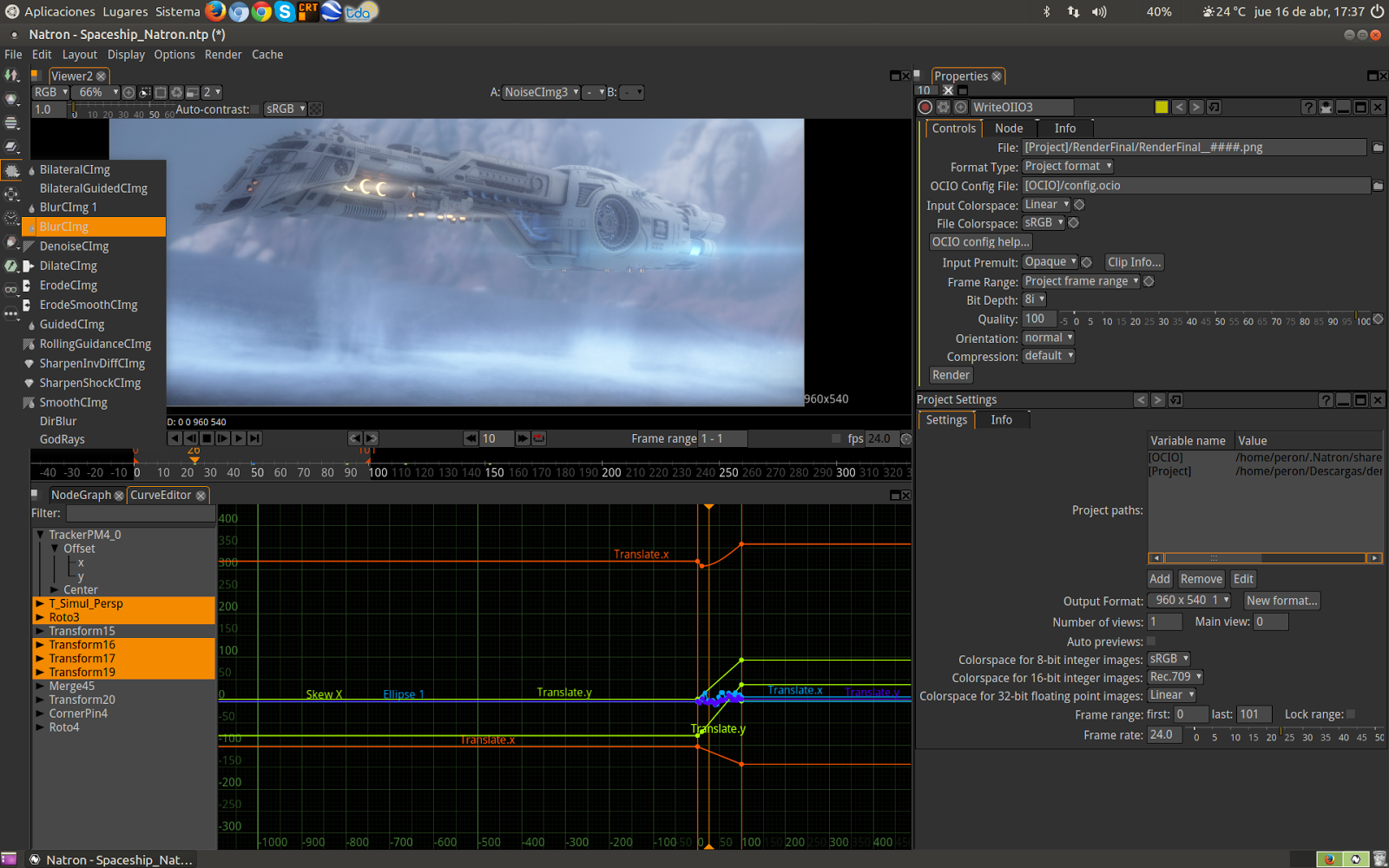This screenshot has height=868, width=1389.
Task: Open the help icon for WriteOIIO3
Action: (1308, 107)
